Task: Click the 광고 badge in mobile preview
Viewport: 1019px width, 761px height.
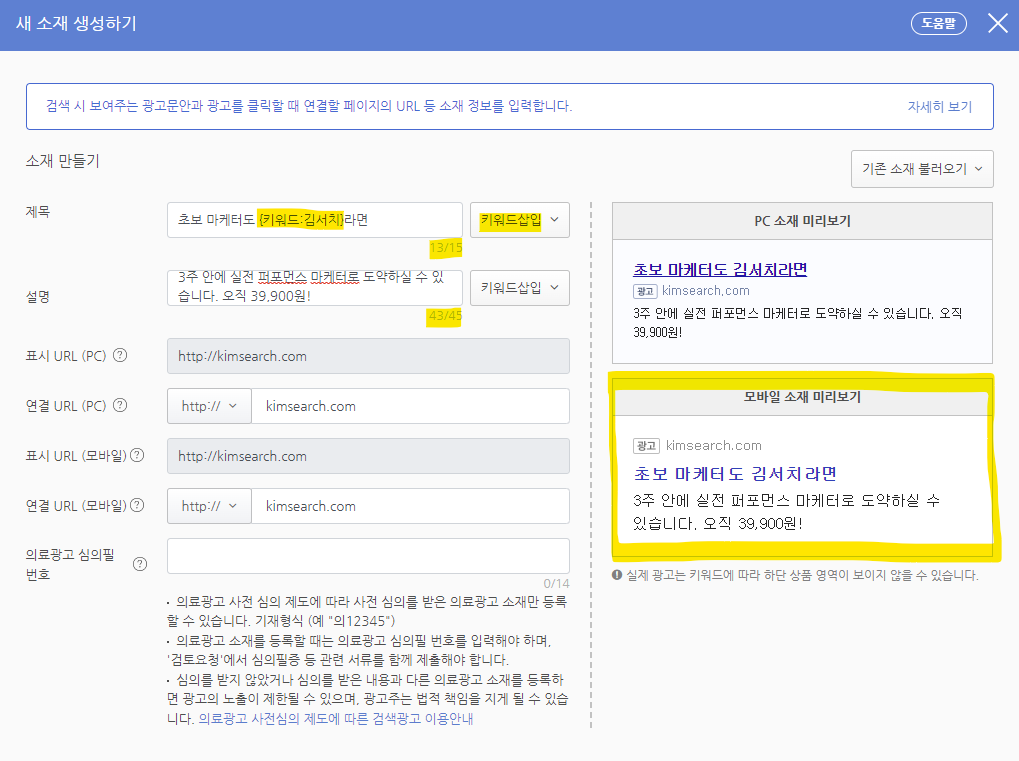Action: [647, 446]
